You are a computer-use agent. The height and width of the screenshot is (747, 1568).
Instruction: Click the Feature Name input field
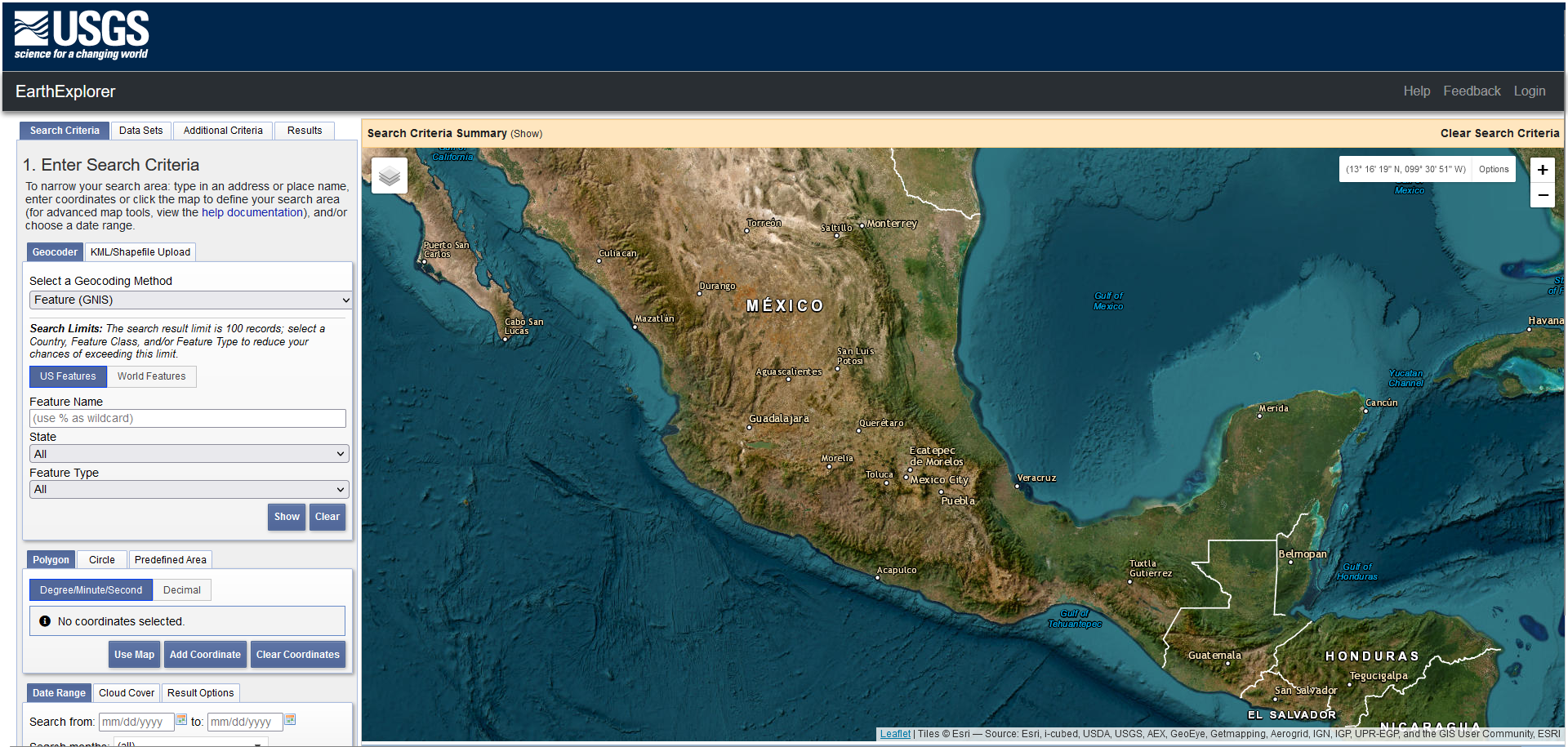(188, 419)
